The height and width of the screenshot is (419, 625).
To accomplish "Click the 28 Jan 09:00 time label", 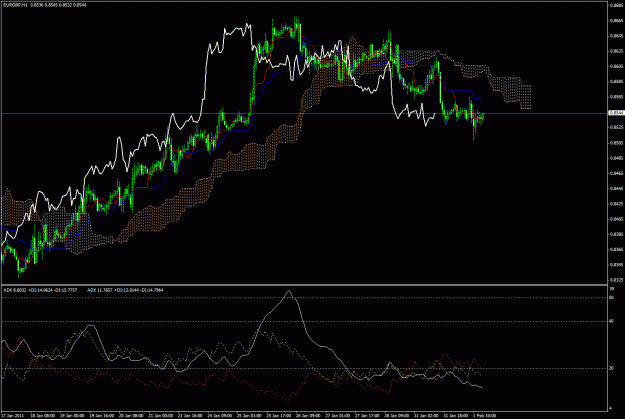I will (x=397, y=415).
